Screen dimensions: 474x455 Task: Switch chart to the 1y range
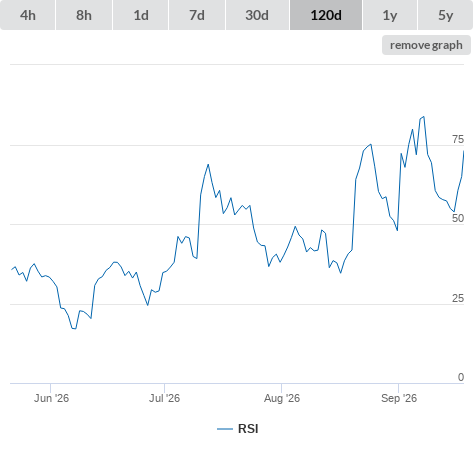(390, 15)
